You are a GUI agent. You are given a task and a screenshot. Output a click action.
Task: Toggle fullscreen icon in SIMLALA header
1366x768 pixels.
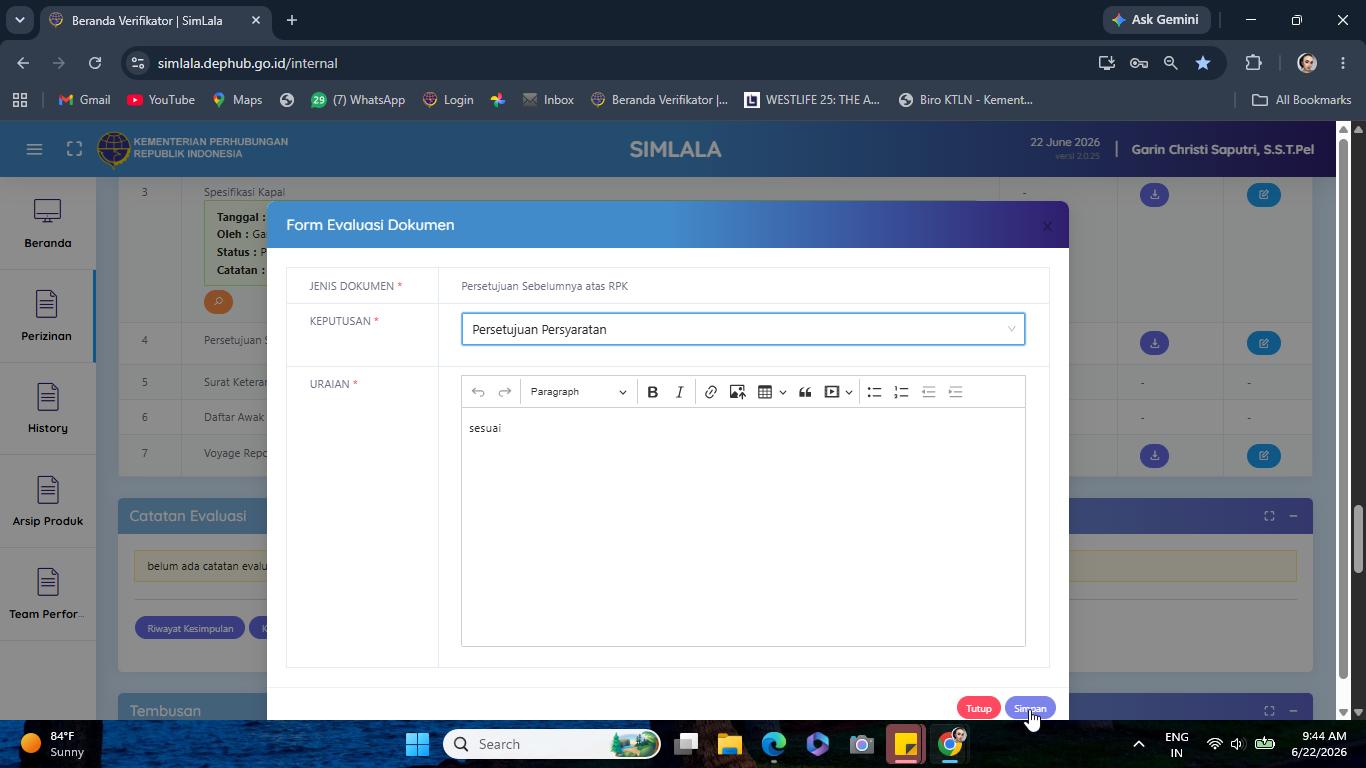tap(74, 149)
